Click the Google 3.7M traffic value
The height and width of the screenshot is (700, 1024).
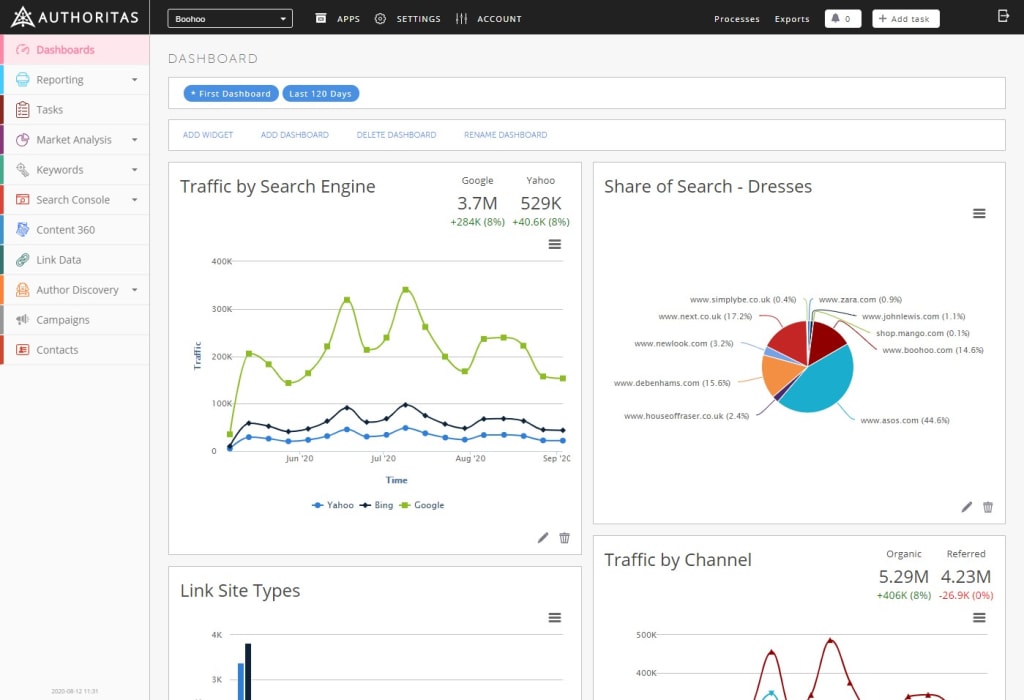[x=477, y=204]
